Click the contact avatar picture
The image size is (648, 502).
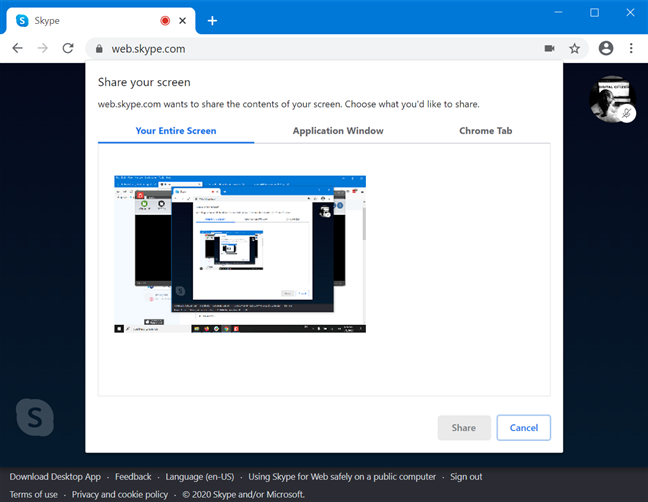pyautogui.click(x=612, y=99)
